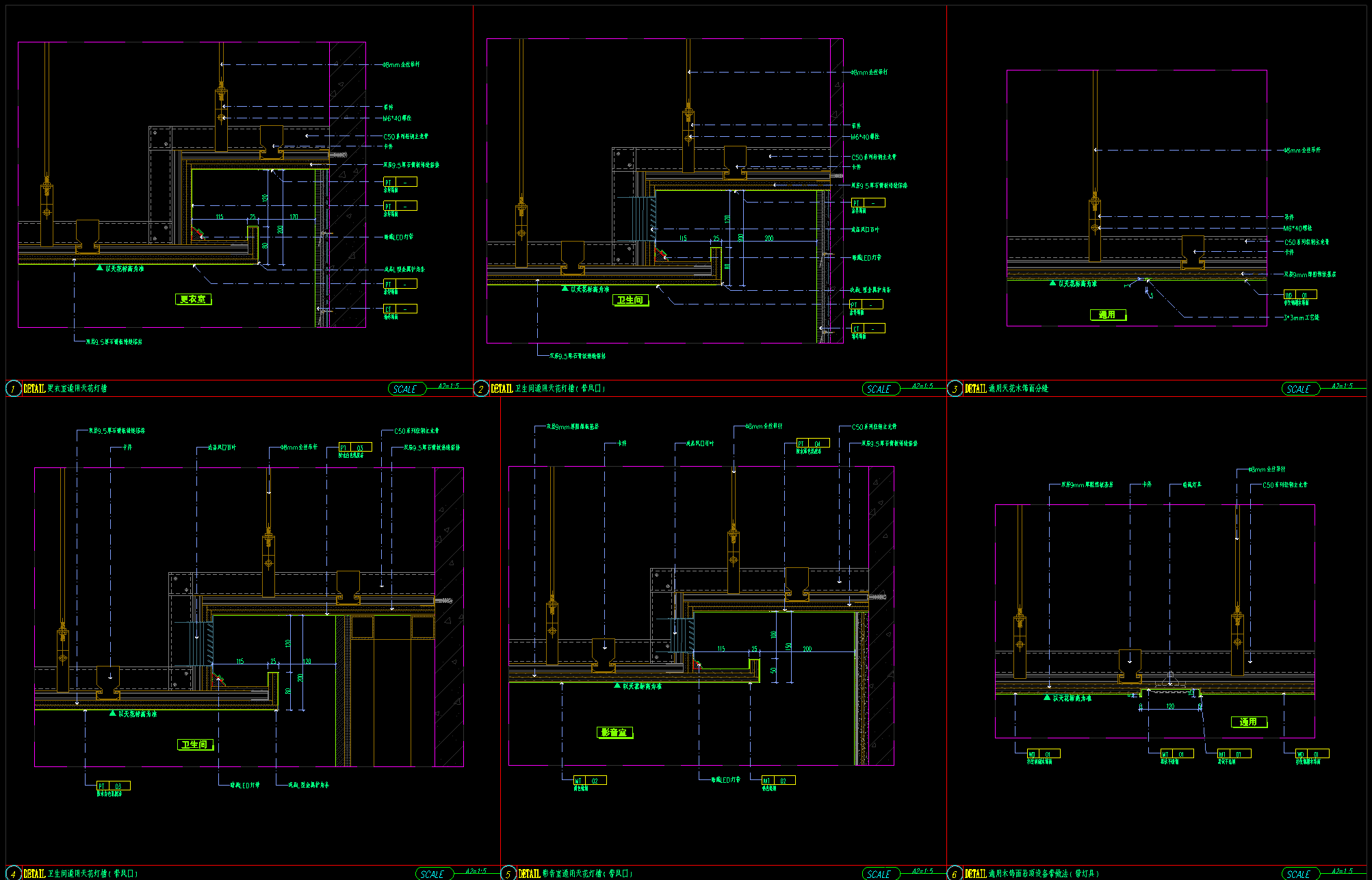Click the DETAIL title text of drawing 2
Viewport: 1372px width, 880px height.
click(x=502, y=389)
